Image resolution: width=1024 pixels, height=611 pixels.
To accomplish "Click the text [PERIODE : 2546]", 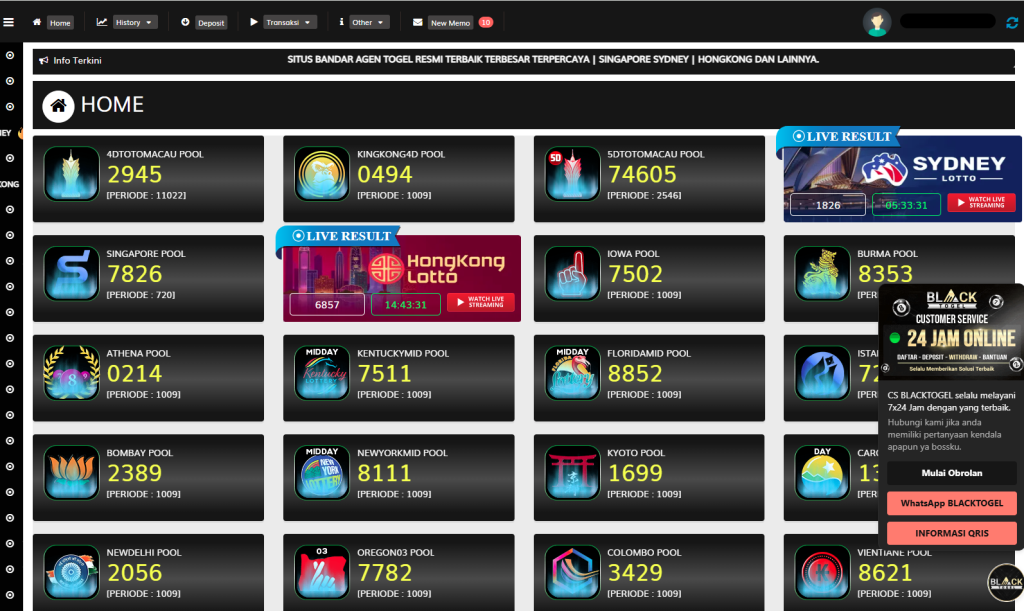I will (x=644, y=195).
